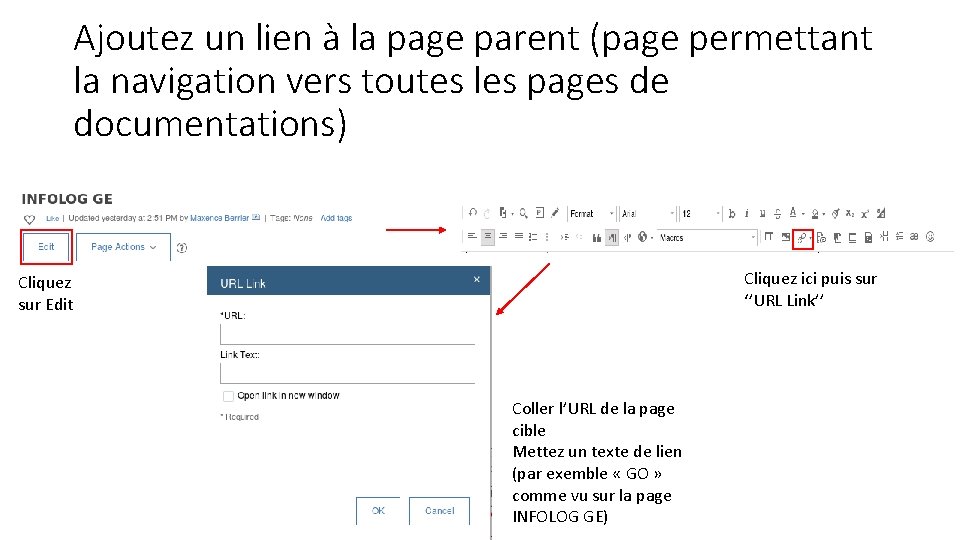Screen dimensions: 960x540
Task: Toggle Underline formatting
Action: [x=762, y=214]
